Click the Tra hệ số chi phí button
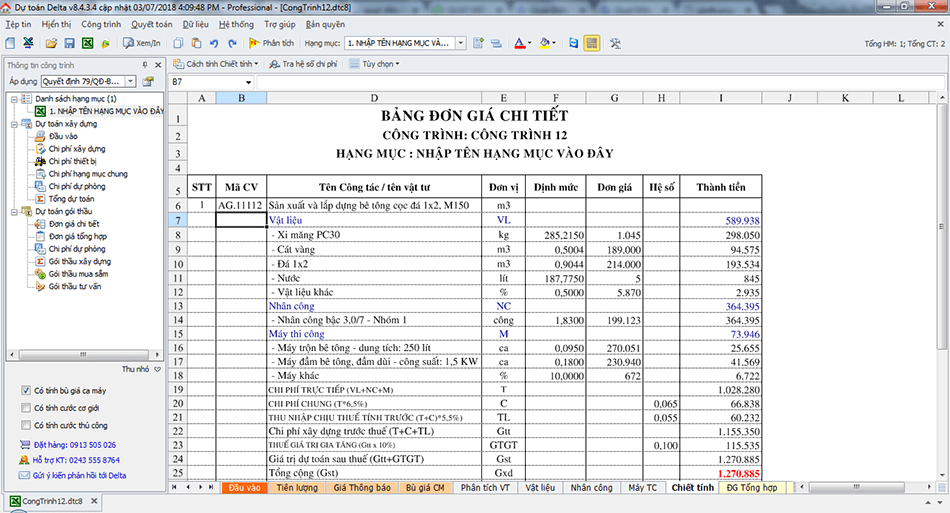 click(304, 64)
